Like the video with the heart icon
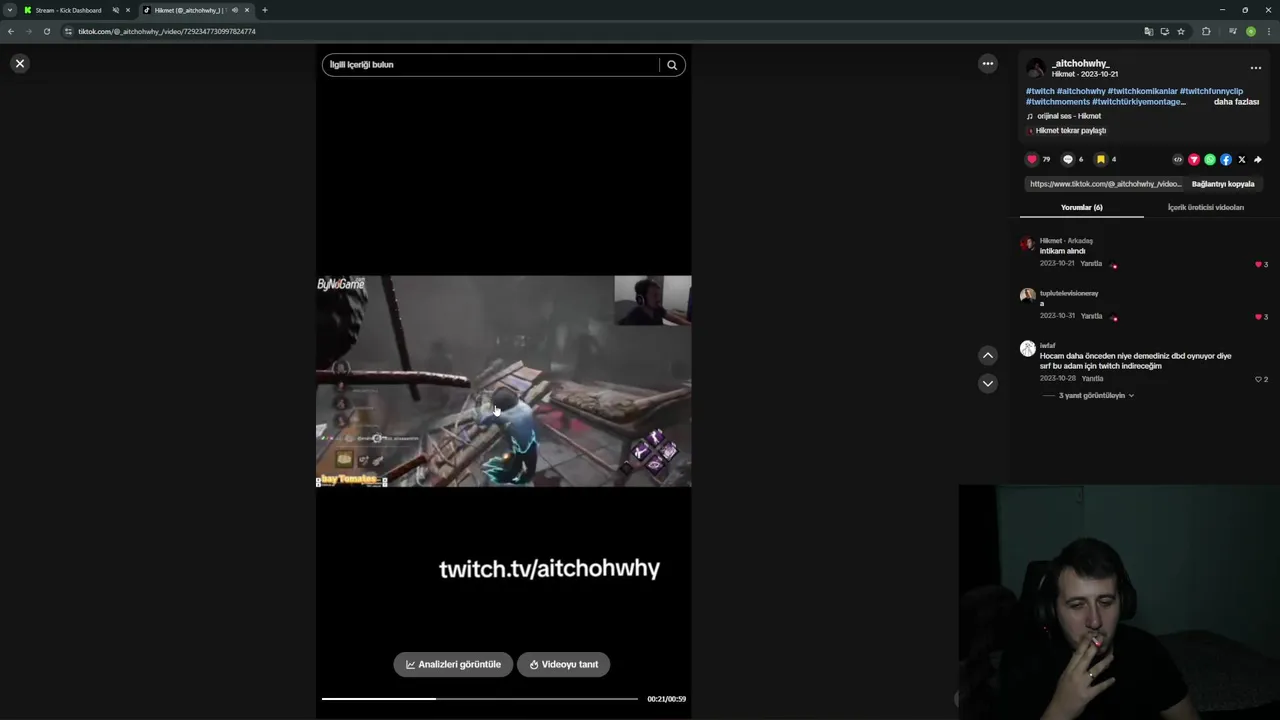 click(1032, 159)
